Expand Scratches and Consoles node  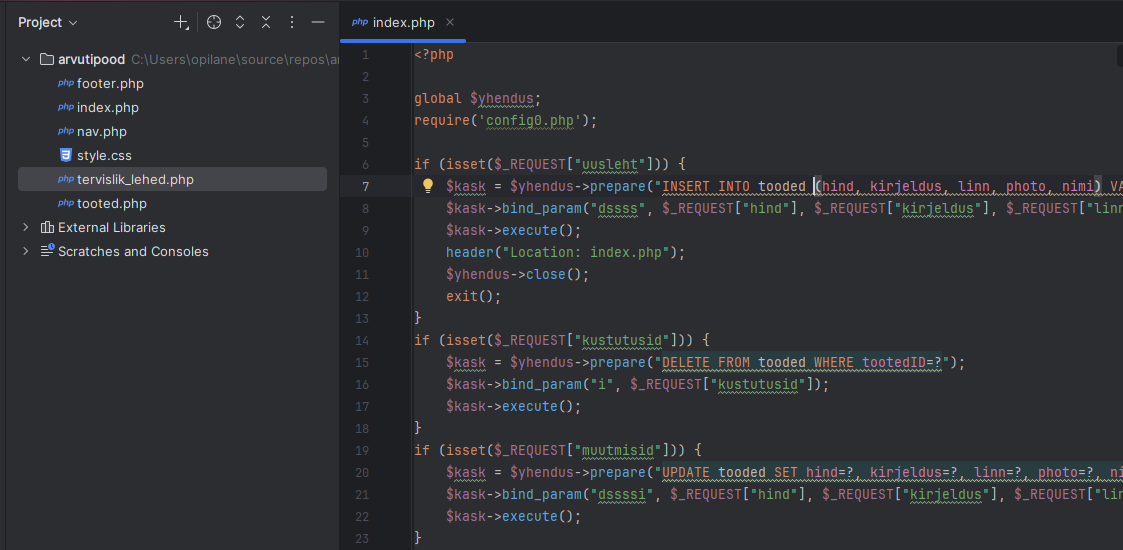coord(27,252)
